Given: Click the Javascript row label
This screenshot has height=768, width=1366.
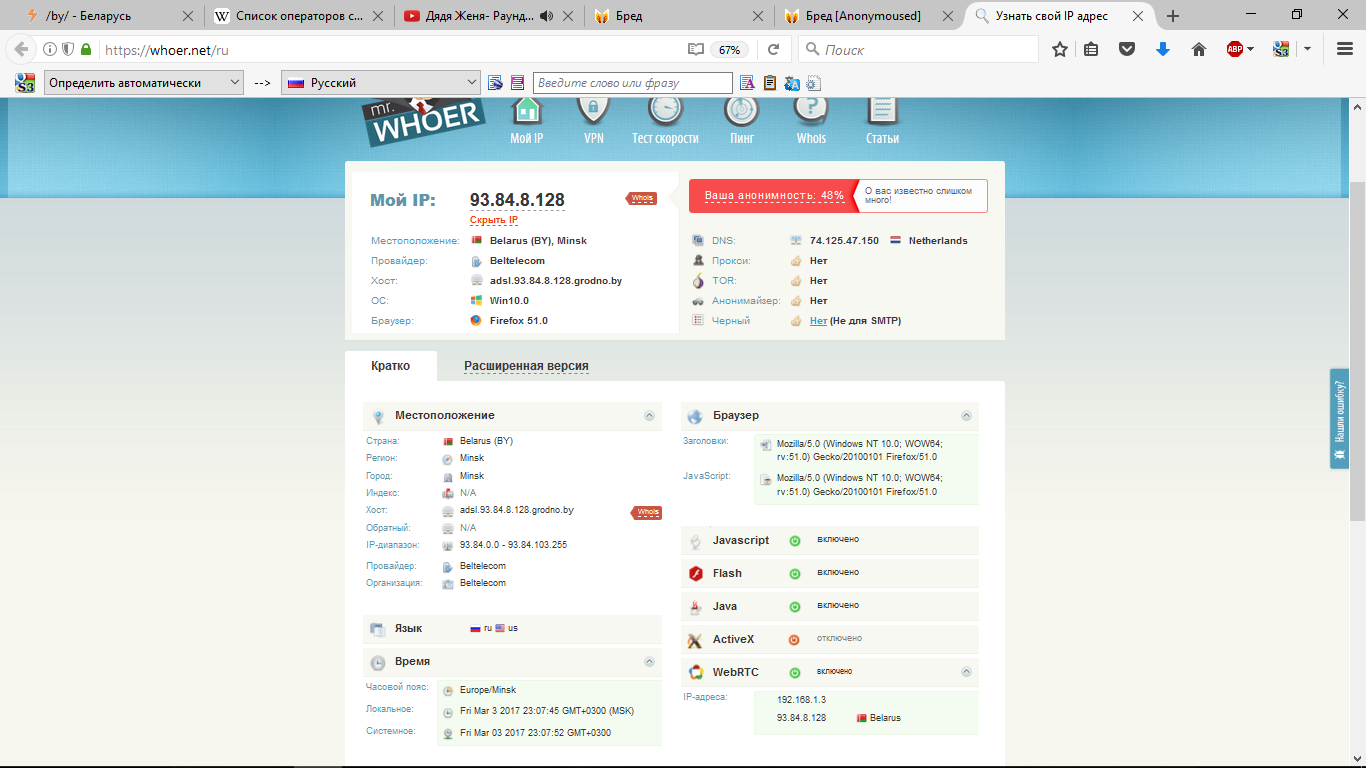Looking at the screenshot, I should [x=741, y=540].
